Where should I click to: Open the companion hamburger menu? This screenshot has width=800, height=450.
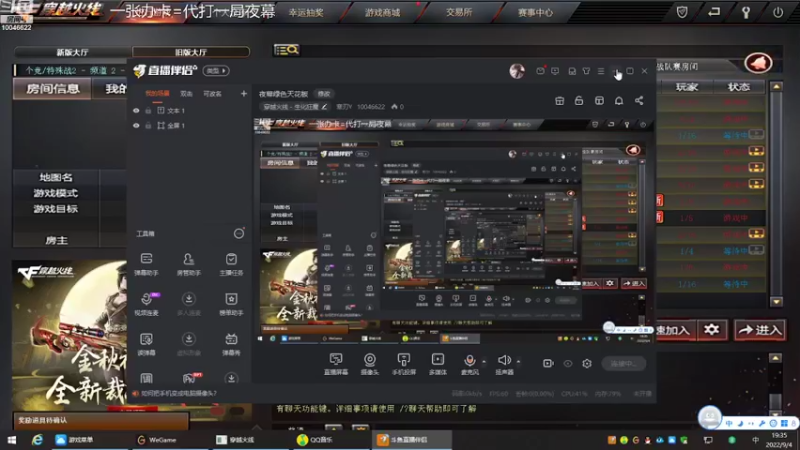(601, 71)
